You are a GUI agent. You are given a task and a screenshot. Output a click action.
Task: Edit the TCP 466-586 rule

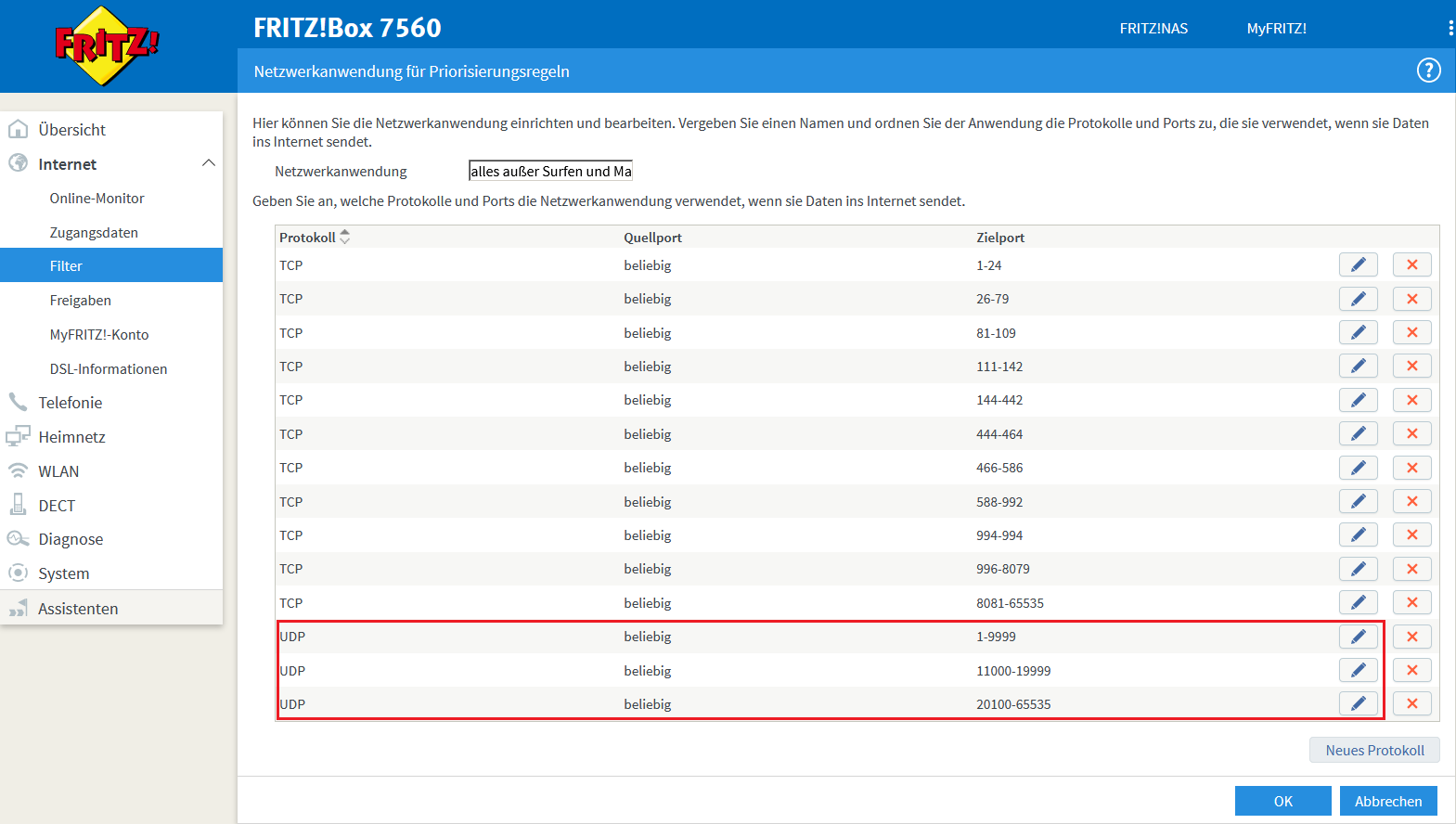coord(1358,468)
